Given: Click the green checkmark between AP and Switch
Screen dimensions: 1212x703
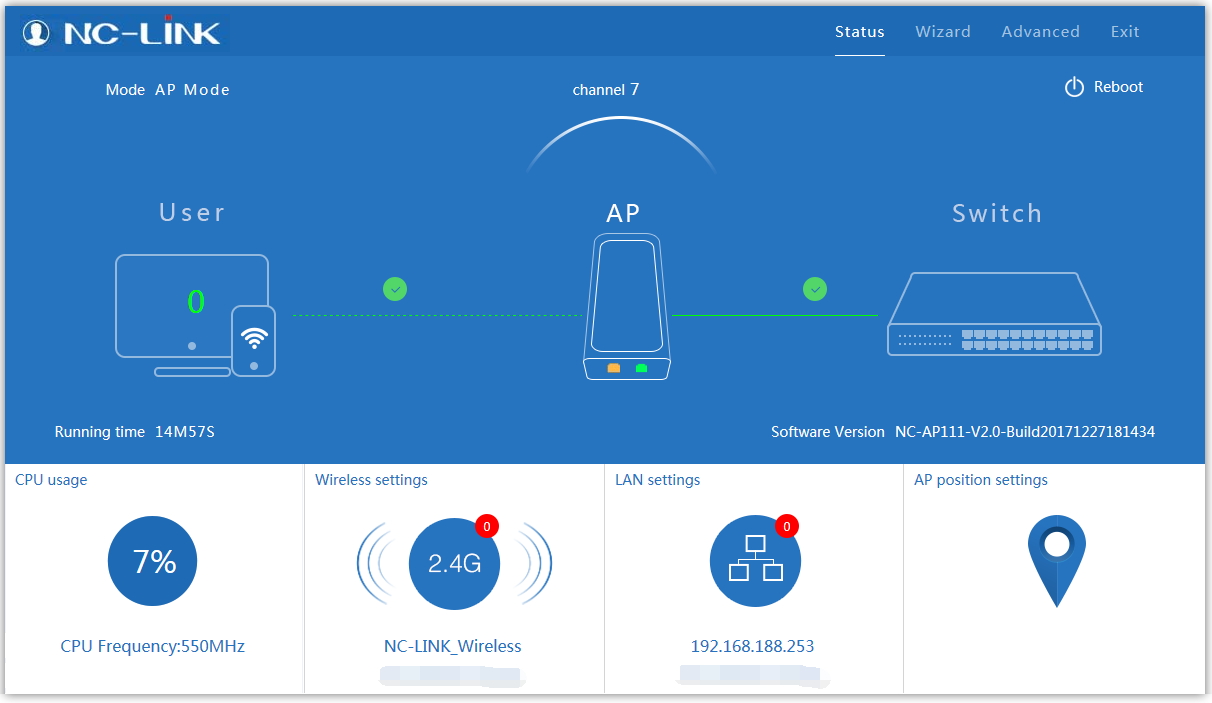Looking at the screenshot, I should click(815, 290).
